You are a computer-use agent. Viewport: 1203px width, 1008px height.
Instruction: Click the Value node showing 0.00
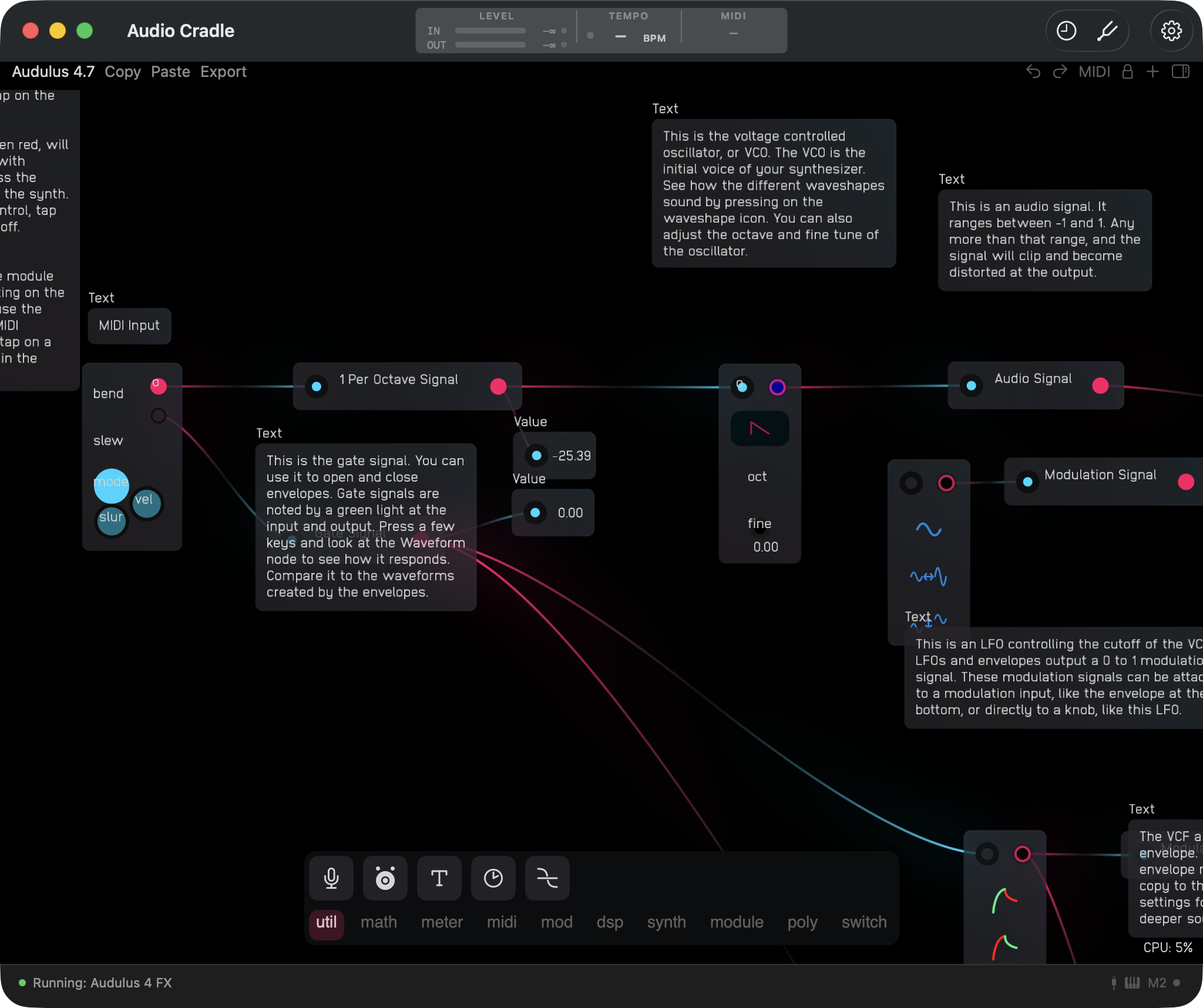(x=553, y=513)
